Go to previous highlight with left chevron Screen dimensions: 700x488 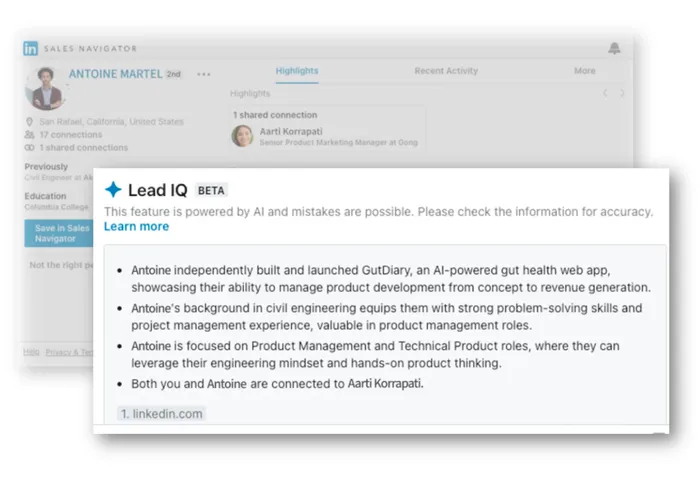(x=605, y=93)
